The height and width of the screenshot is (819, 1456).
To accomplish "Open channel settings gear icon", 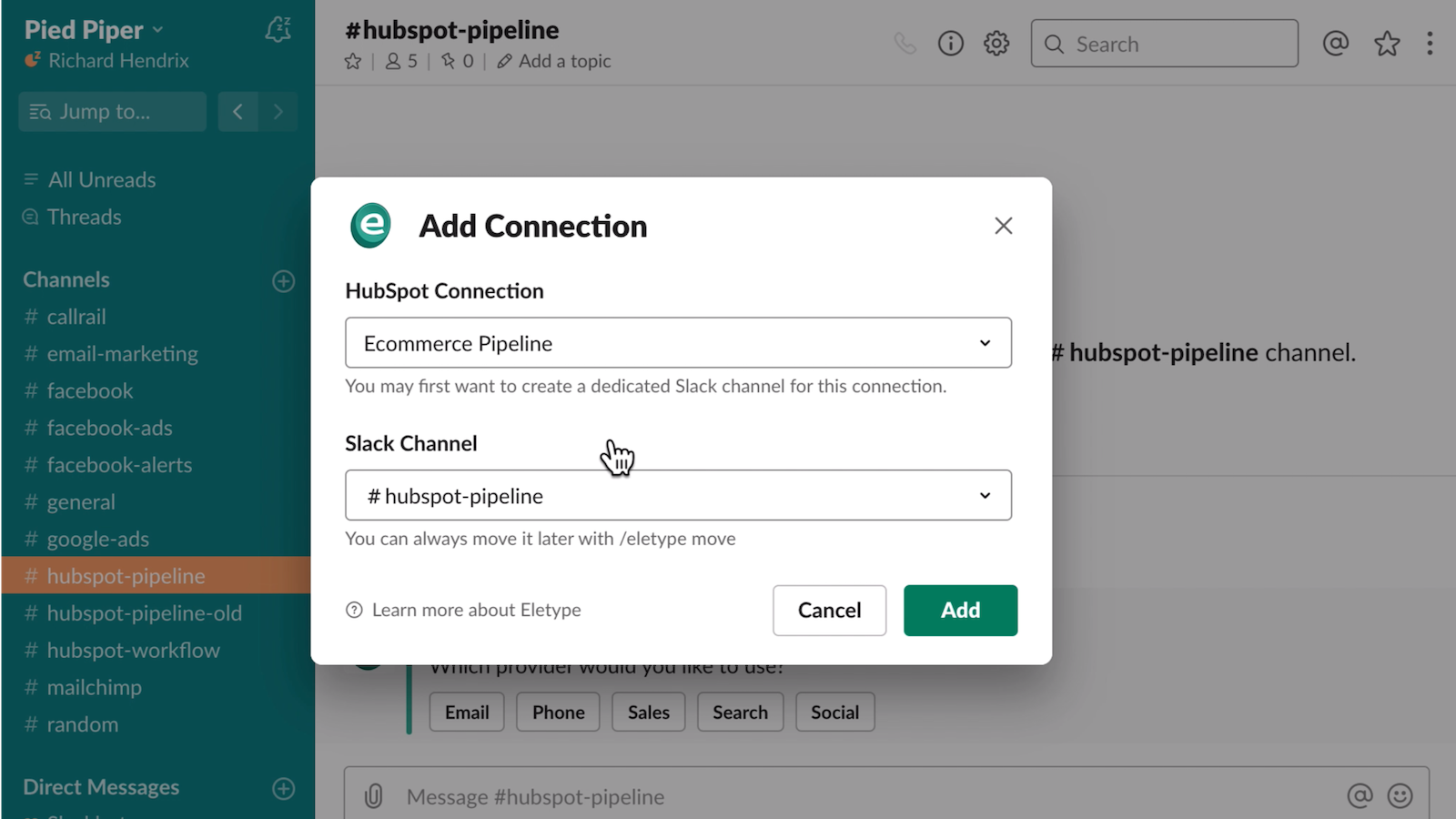I will [996, 44].
